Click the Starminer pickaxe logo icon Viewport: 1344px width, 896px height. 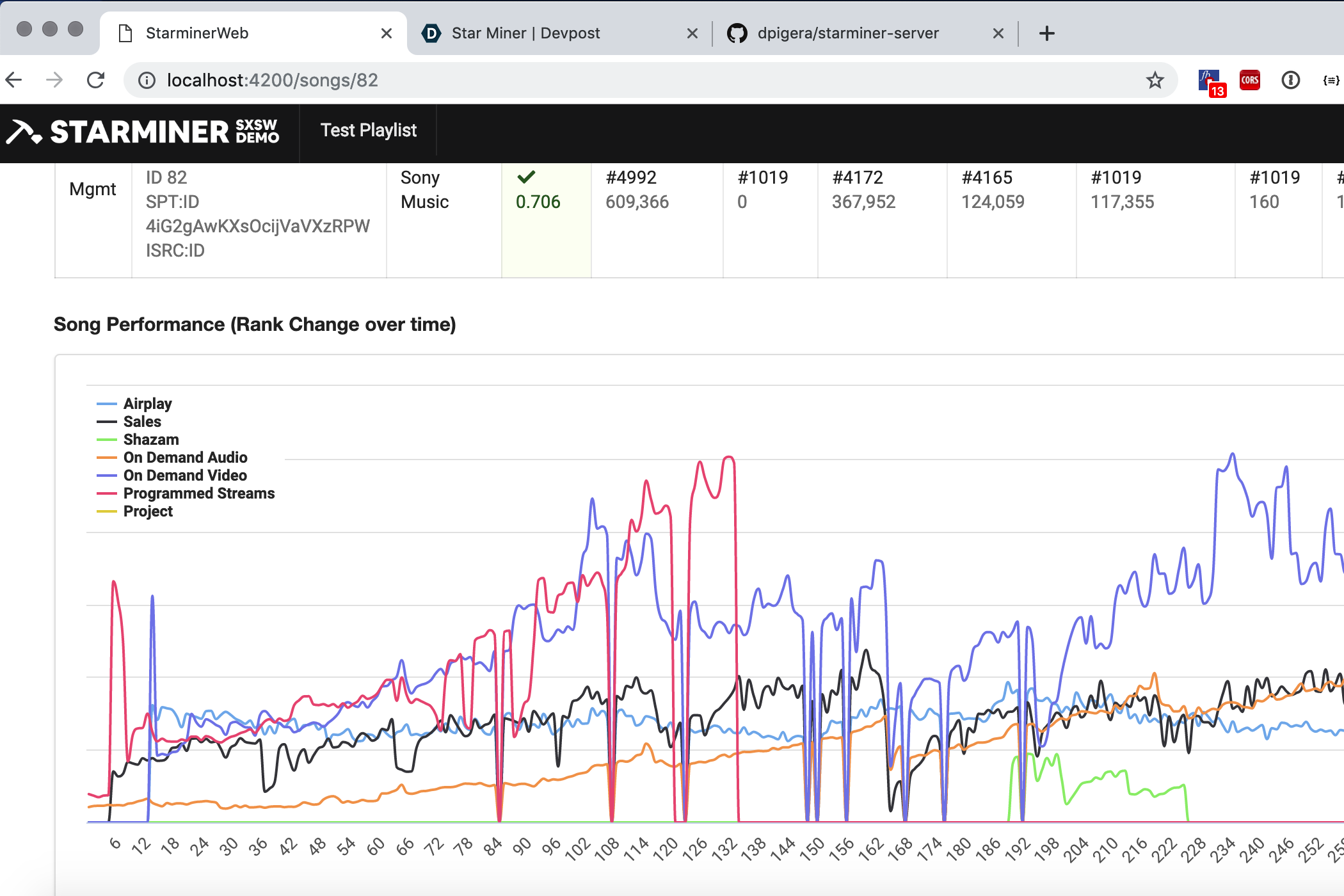[x=24, y=132]
